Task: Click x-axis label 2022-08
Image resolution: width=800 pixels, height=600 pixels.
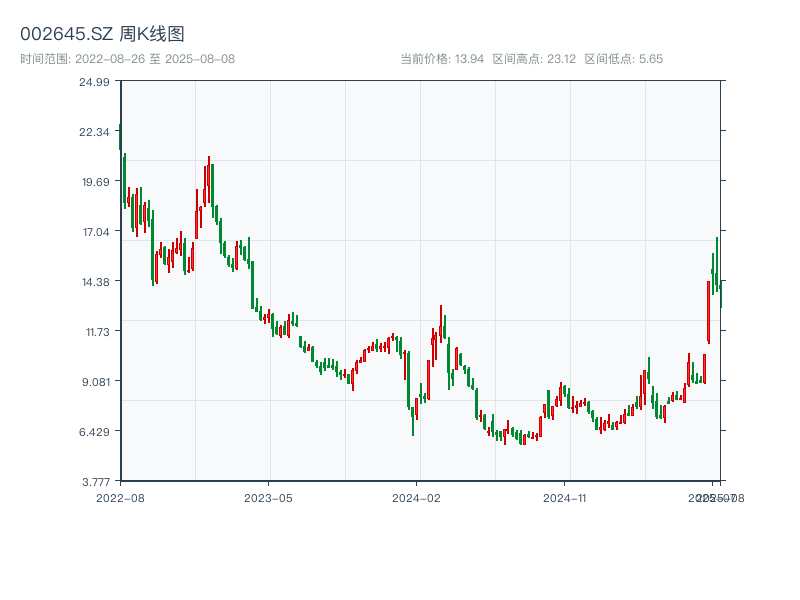Action: [120, 498]
